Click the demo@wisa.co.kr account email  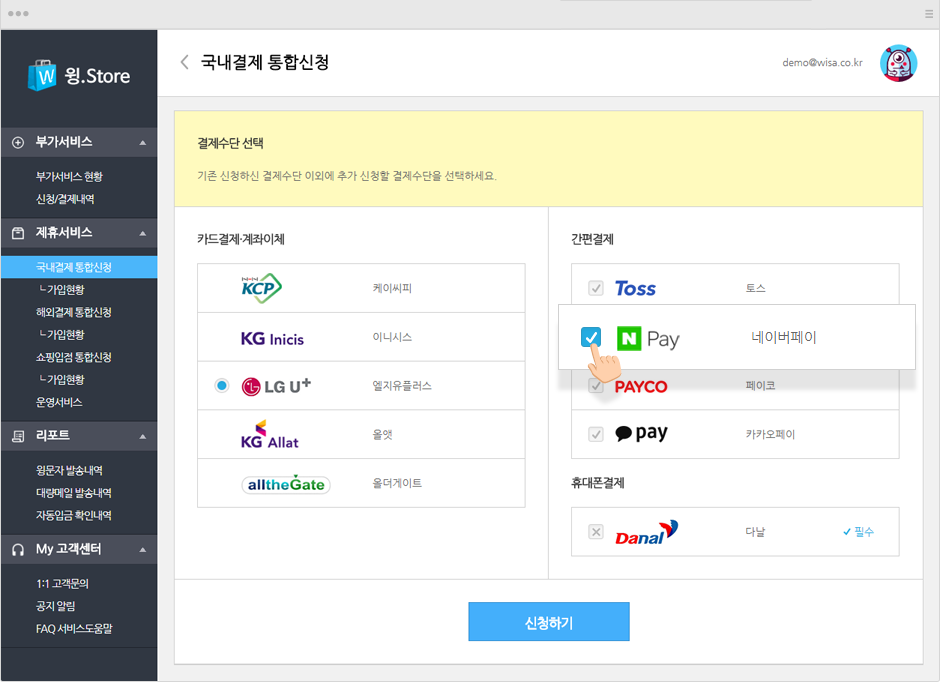822,62
